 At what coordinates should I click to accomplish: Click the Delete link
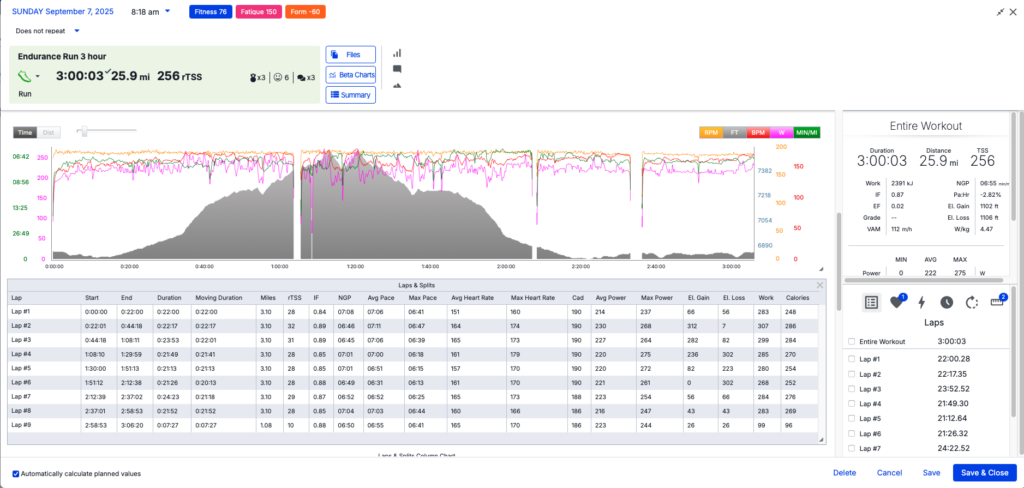(844, 473)
